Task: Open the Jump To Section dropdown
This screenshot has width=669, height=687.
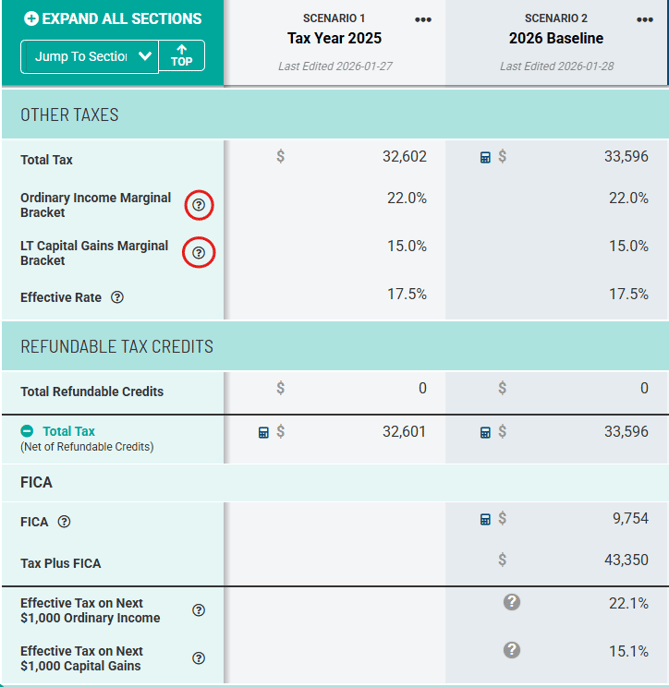Action: point(89,56)
